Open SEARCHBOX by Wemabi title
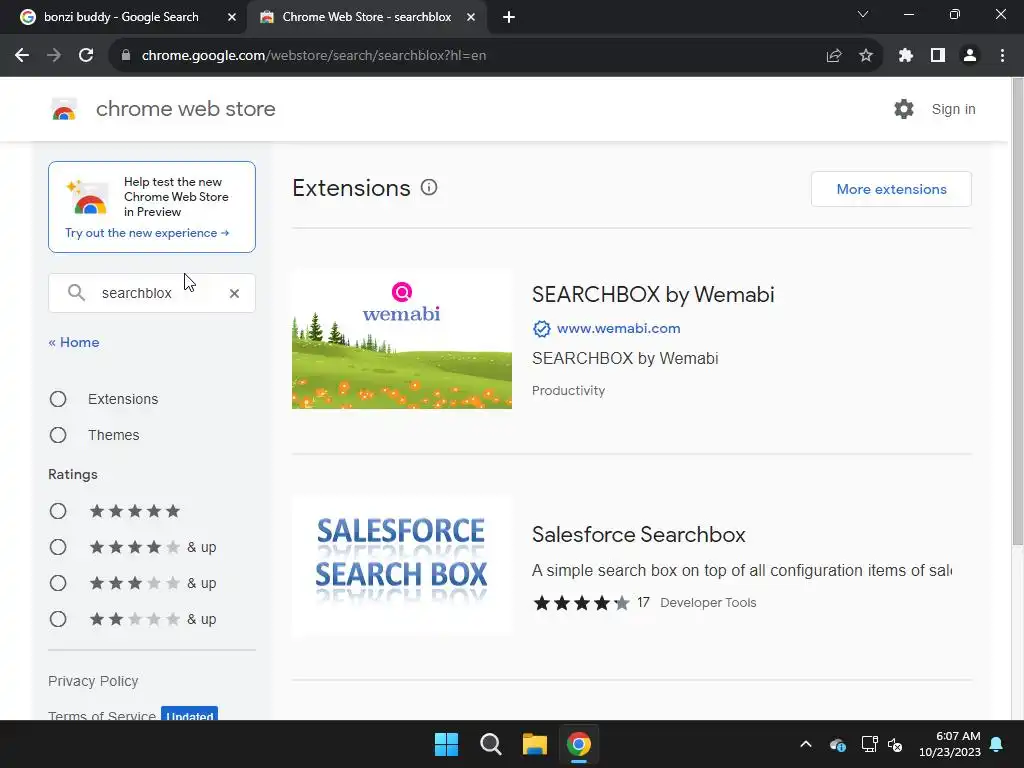 coord(653,295)
